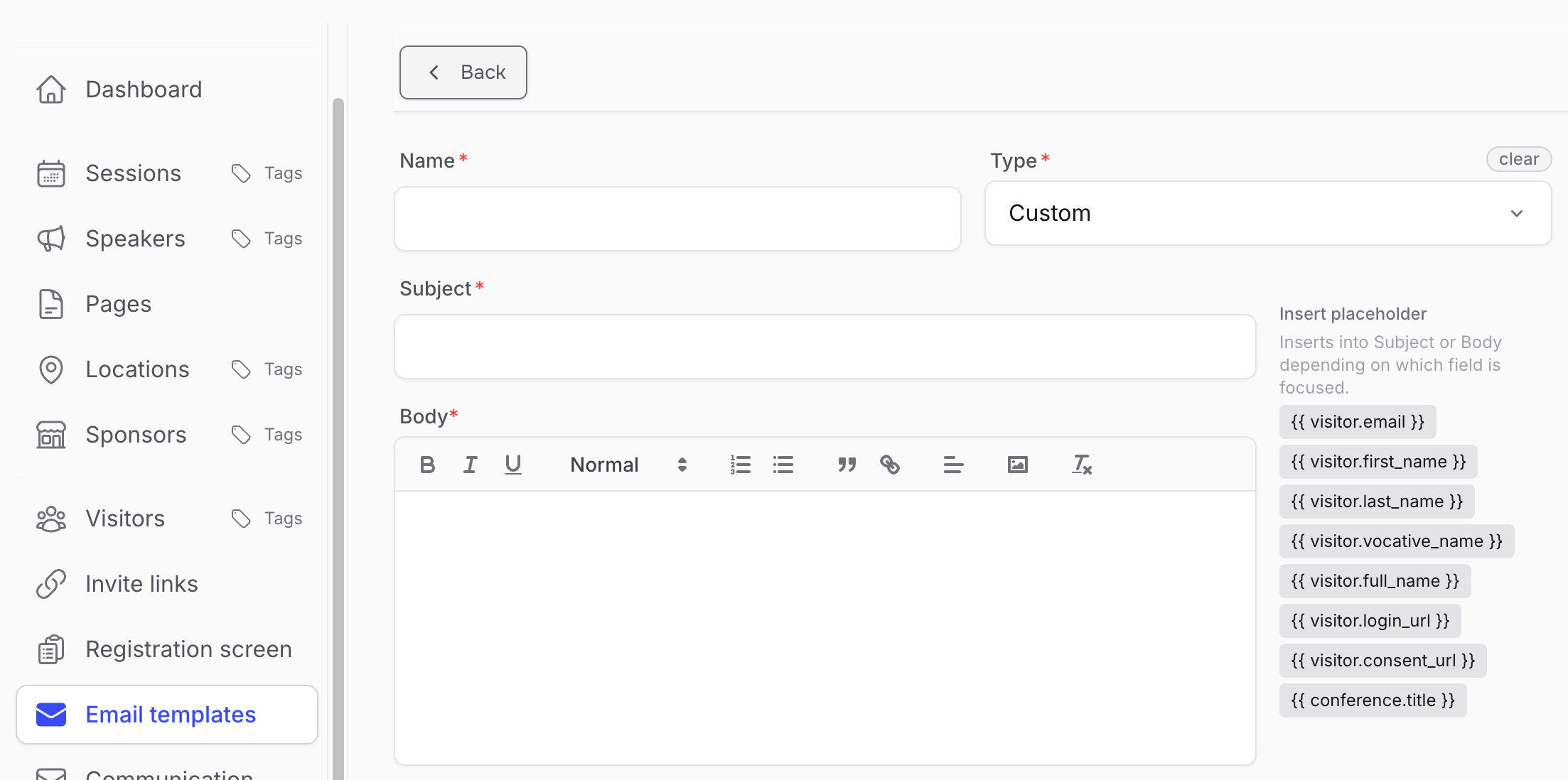1568x780 pixels.
Task: Insert the {{ visitor.full_name }} placeholder
Action: point(1375,581)
